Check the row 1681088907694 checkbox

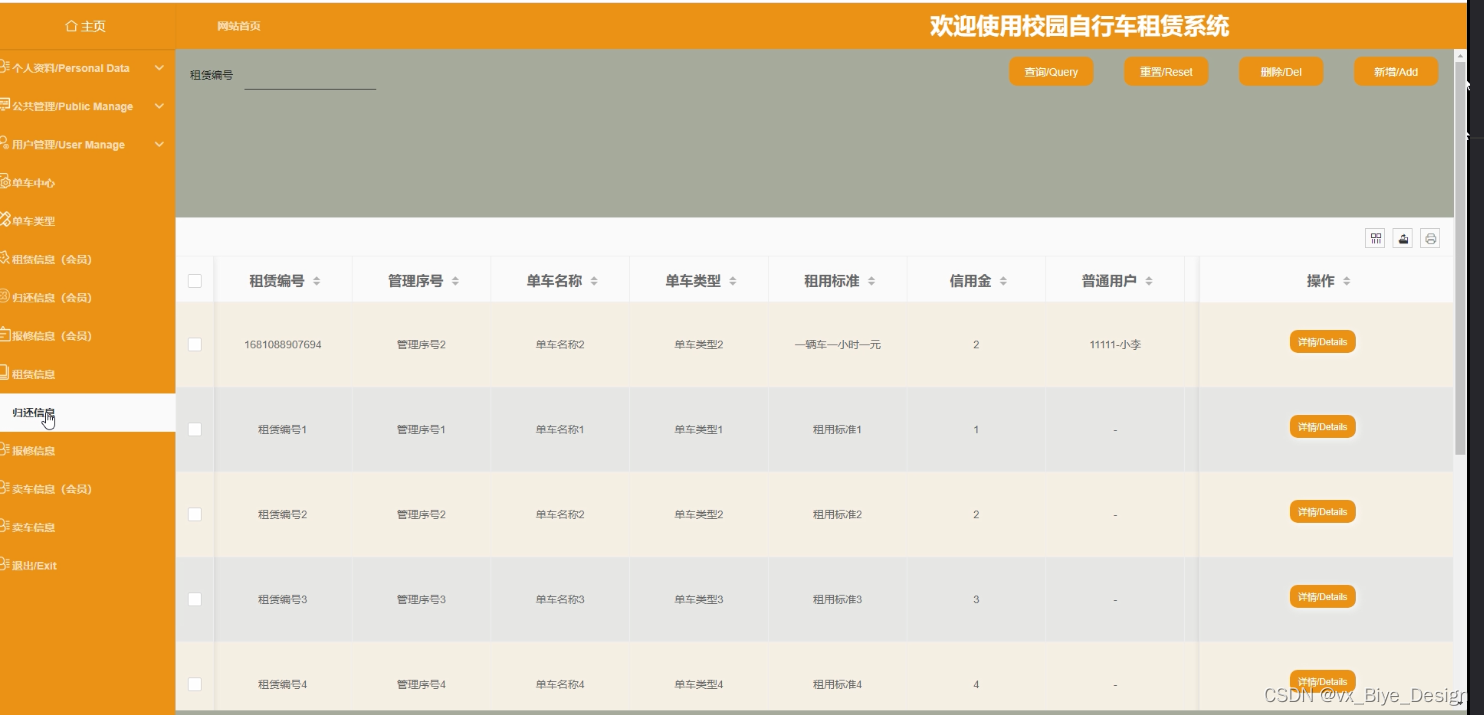coord(195,344)
